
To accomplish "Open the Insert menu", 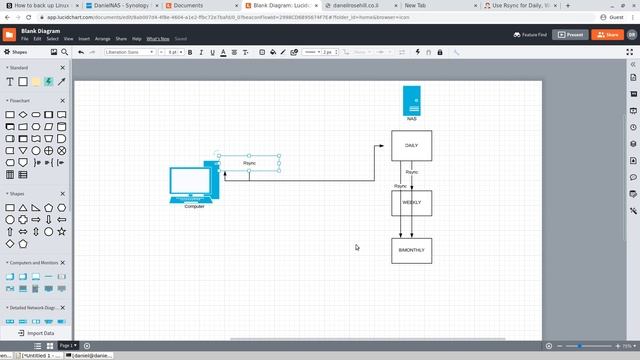I will [84, 39].
